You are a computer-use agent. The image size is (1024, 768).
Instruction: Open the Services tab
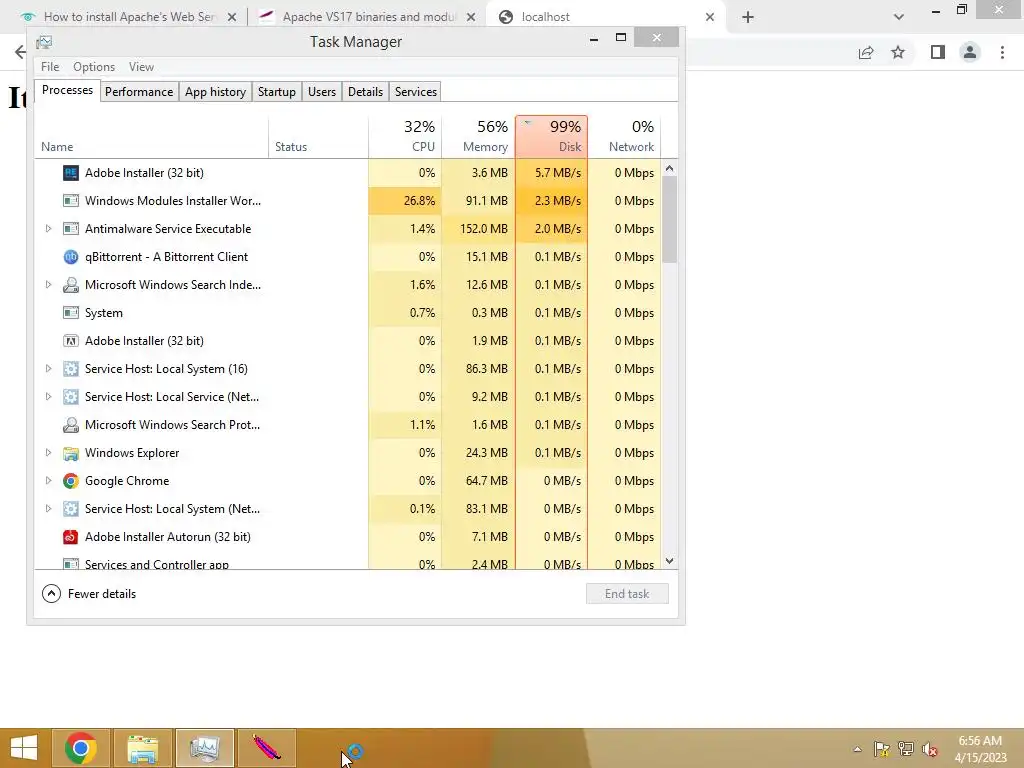coord(416,92)
